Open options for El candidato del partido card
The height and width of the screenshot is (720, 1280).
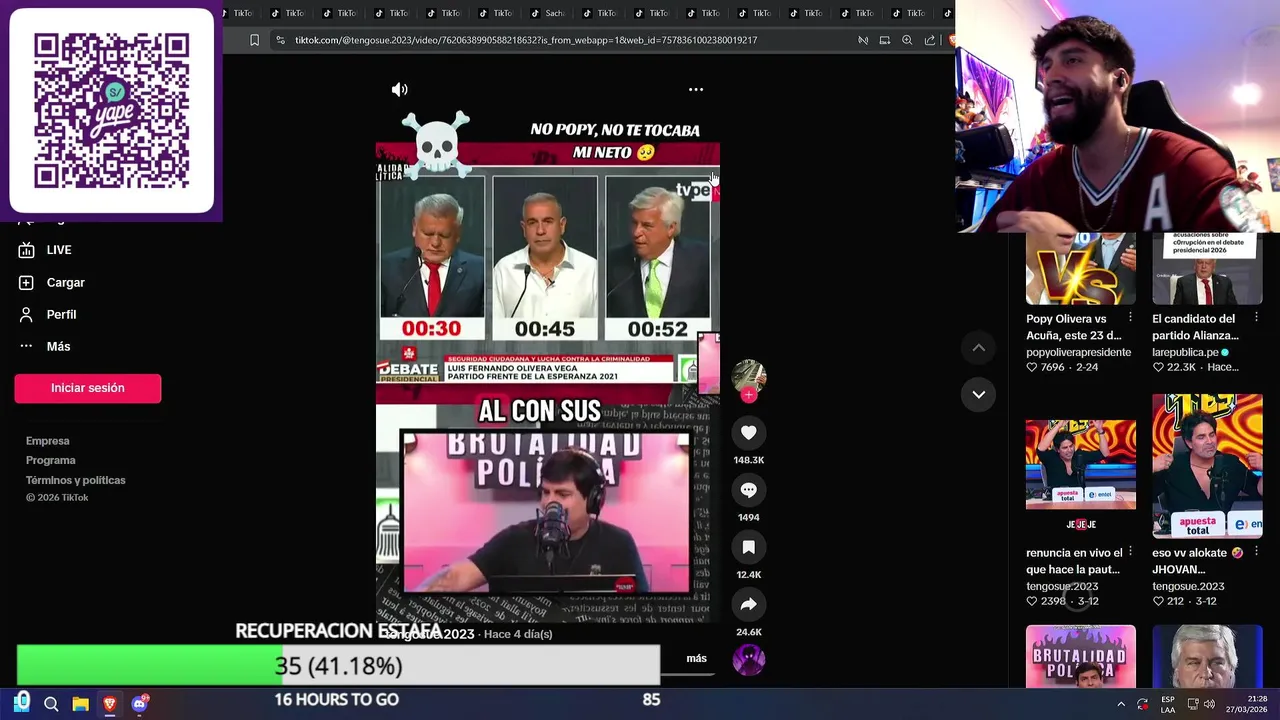[x=1257, y=318]
